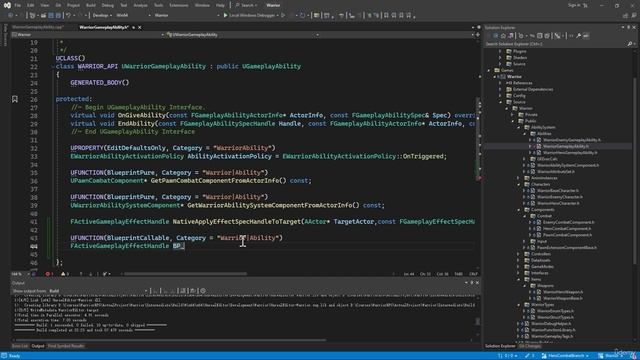Click error count icon below the editor
The width and height of the screenshot is (640, 360).
click(47, 274)
